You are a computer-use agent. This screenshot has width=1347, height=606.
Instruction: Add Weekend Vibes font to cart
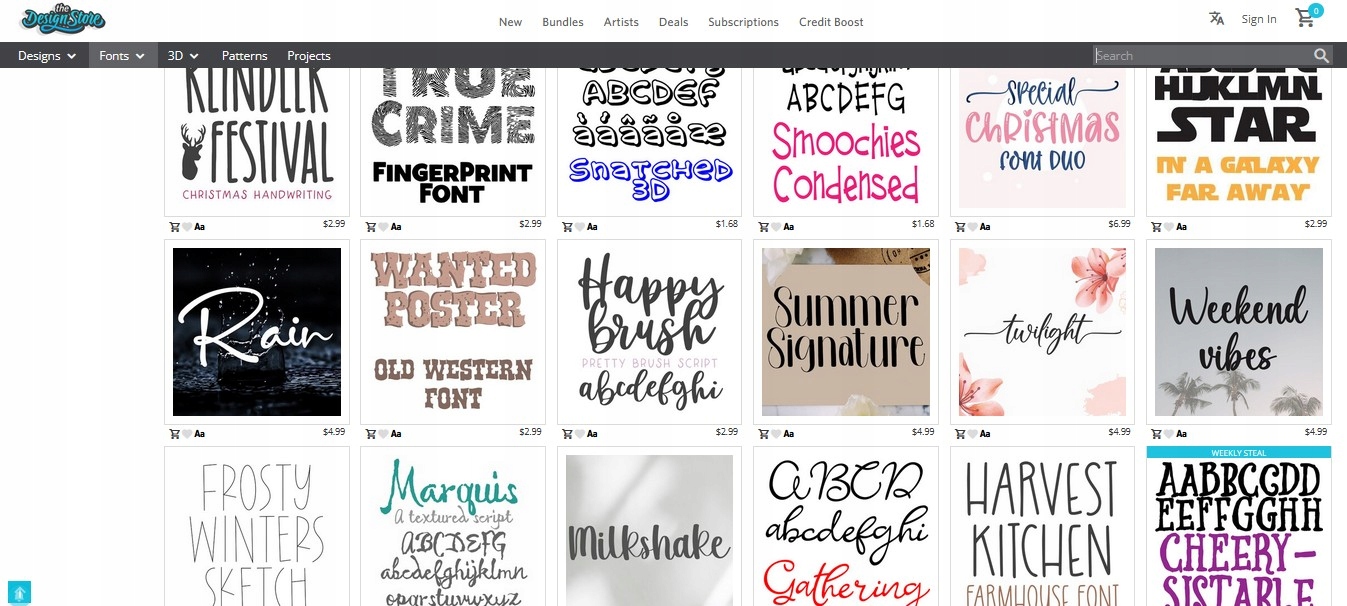click(x=1156, y=434)
